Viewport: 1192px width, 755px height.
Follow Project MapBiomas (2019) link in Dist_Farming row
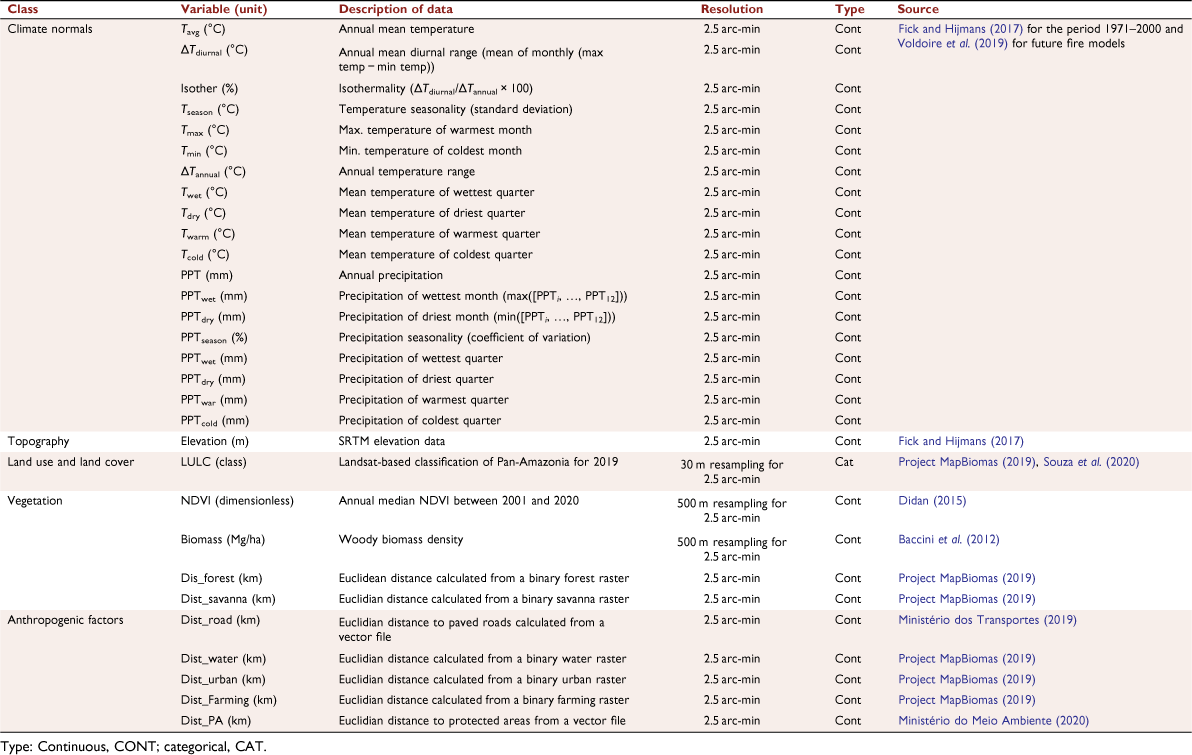point(967,699)
